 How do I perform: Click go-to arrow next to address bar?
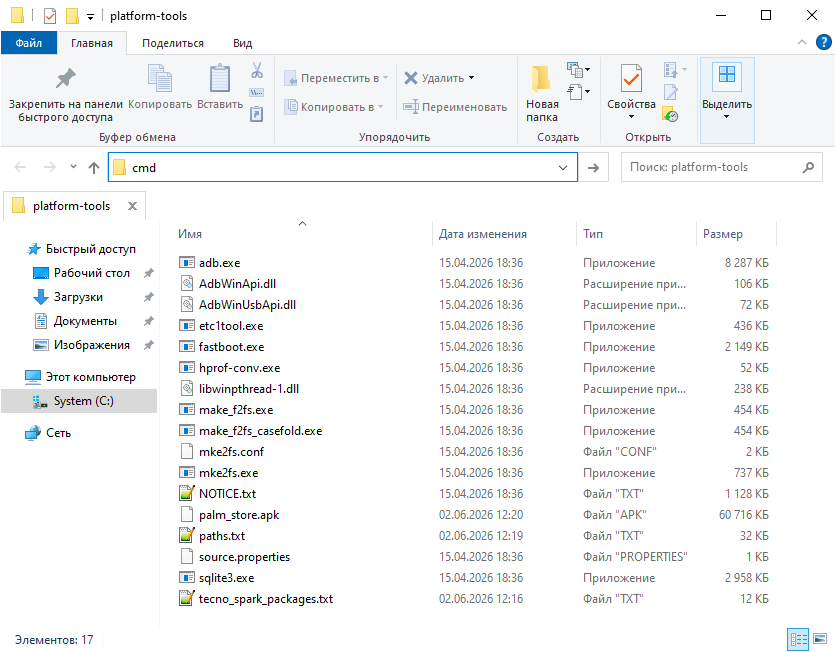click(593, 168)
